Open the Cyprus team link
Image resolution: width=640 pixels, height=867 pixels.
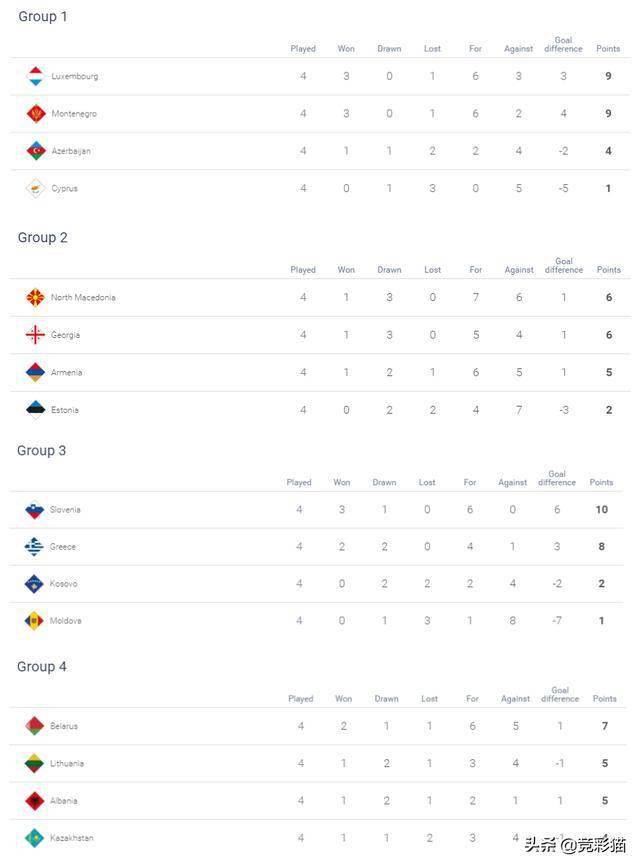coord(64,189)
